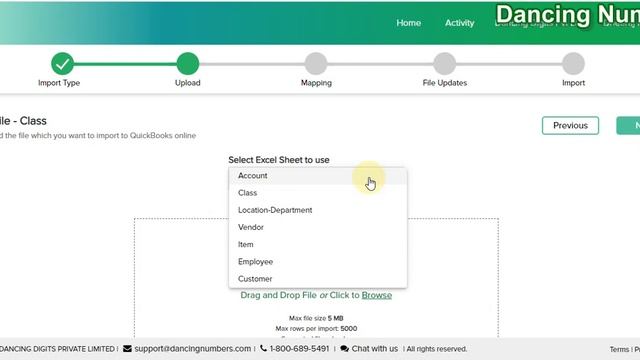Select the Vendor sheet option
Viewport: 640px width, 360px height.
coord(318,227)
